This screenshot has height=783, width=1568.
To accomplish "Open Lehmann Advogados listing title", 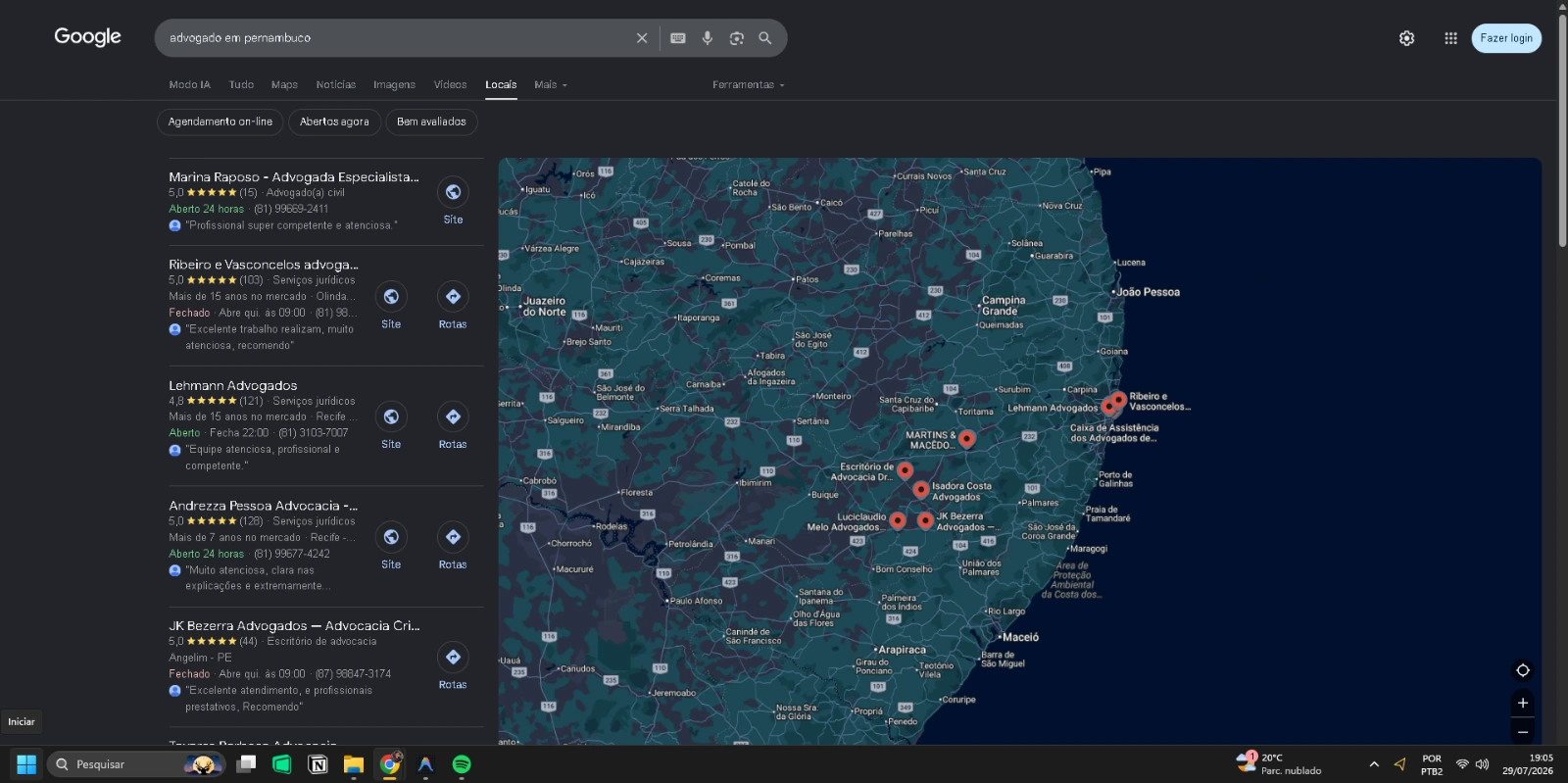I will click(232, 385).
